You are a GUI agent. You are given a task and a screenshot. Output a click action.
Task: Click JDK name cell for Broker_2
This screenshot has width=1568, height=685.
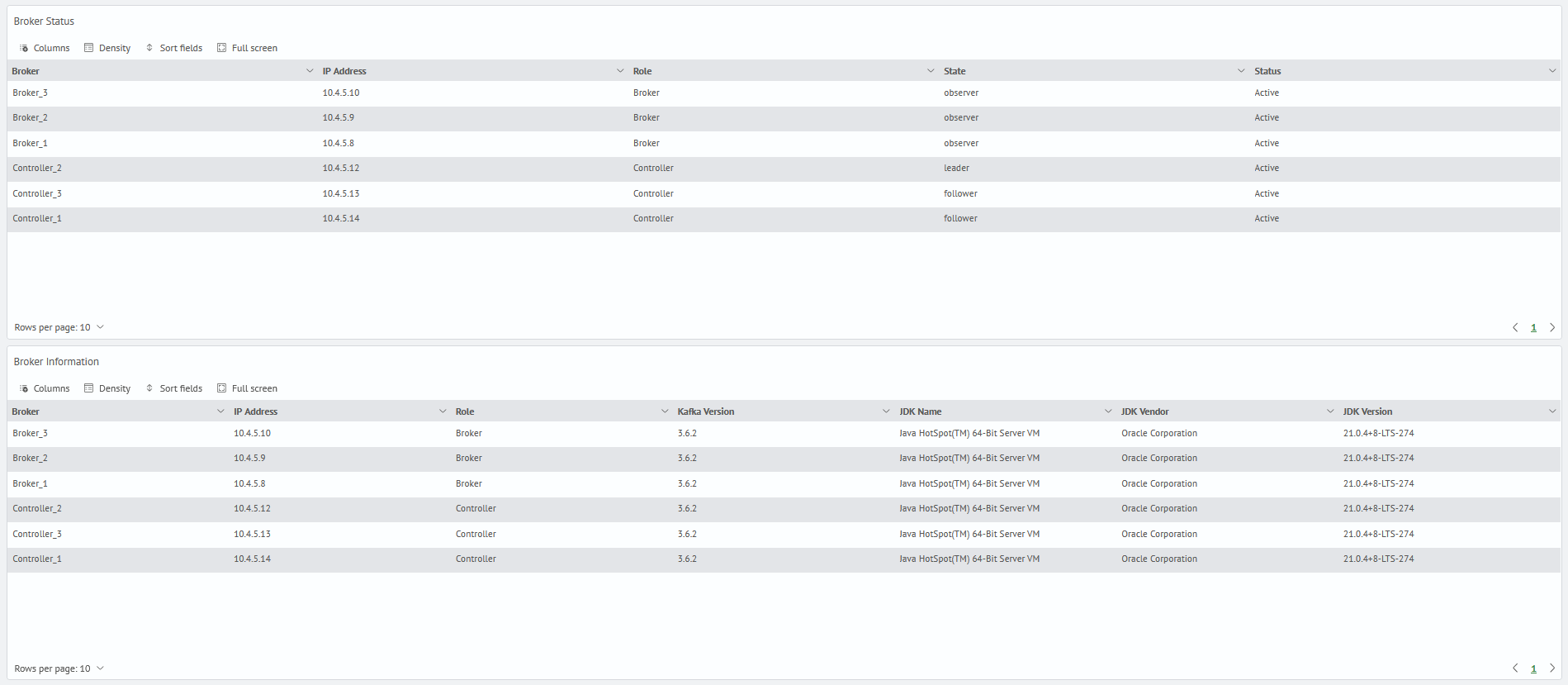pos(969,458)
